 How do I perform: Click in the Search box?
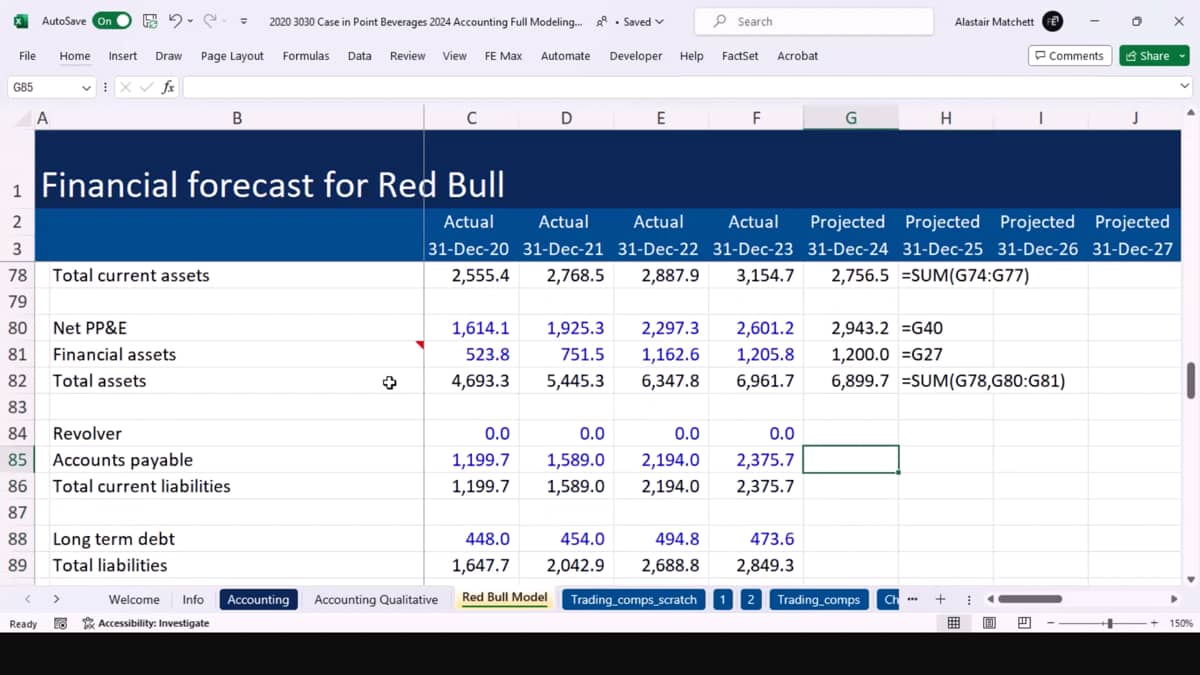point(815,21)
